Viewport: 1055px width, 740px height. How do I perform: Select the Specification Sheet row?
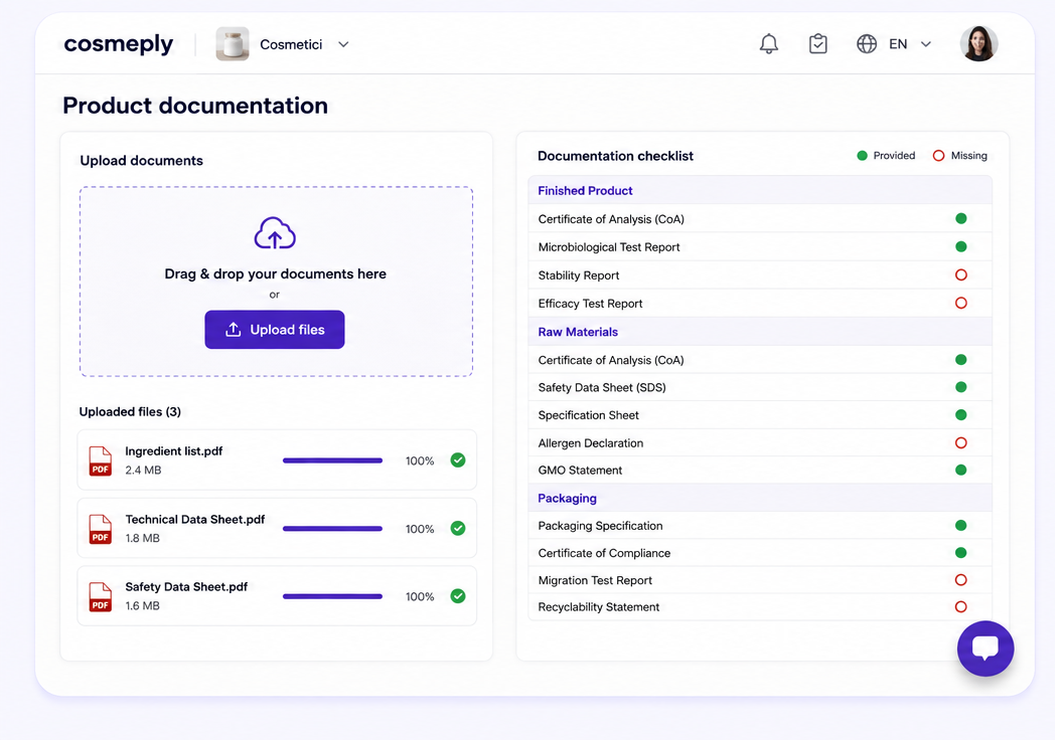[x=760, y=415]
